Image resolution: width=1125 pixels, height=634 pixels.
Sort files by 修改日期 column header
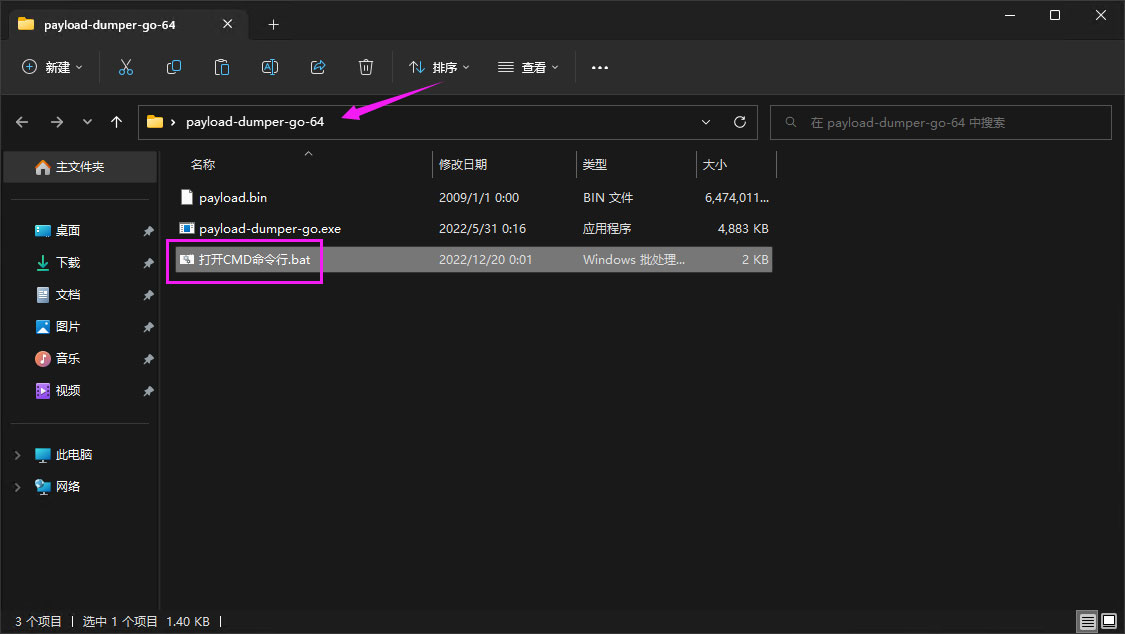[463, 164]
